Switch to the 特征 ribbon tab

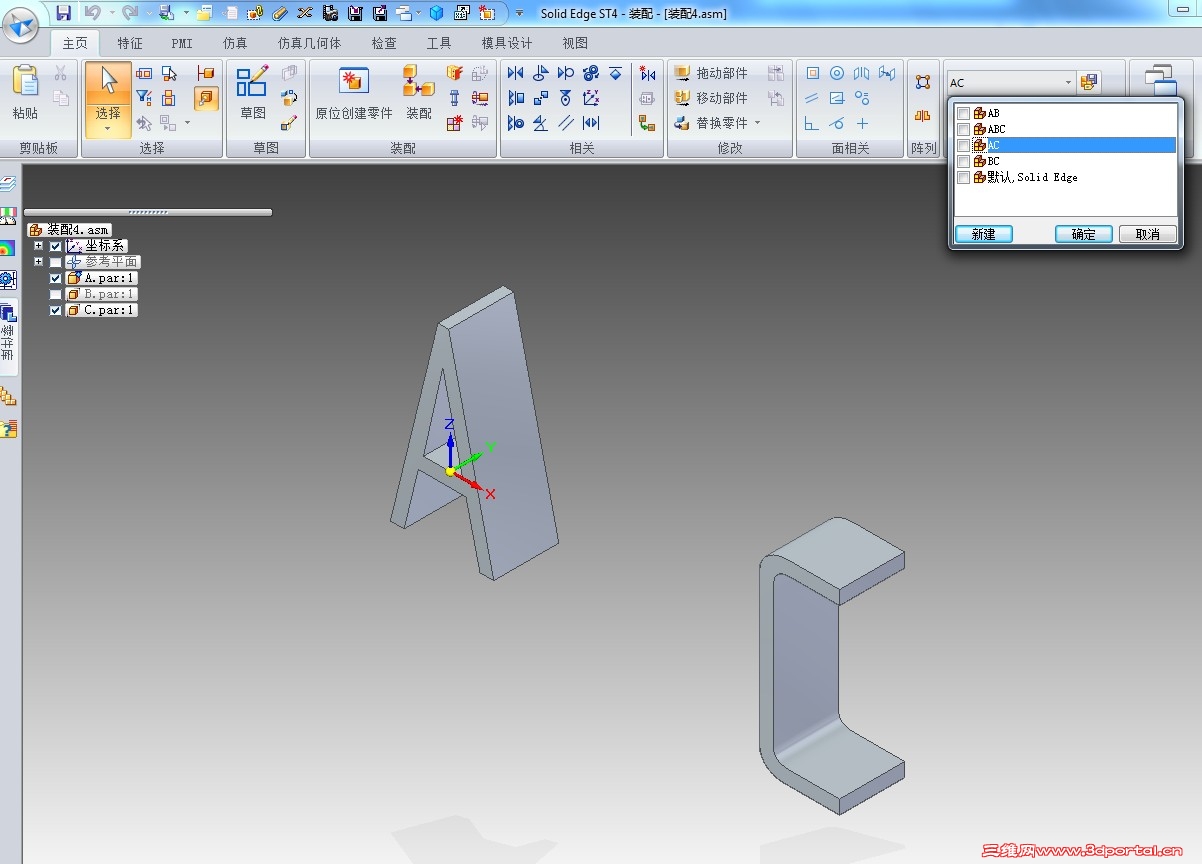130,43
